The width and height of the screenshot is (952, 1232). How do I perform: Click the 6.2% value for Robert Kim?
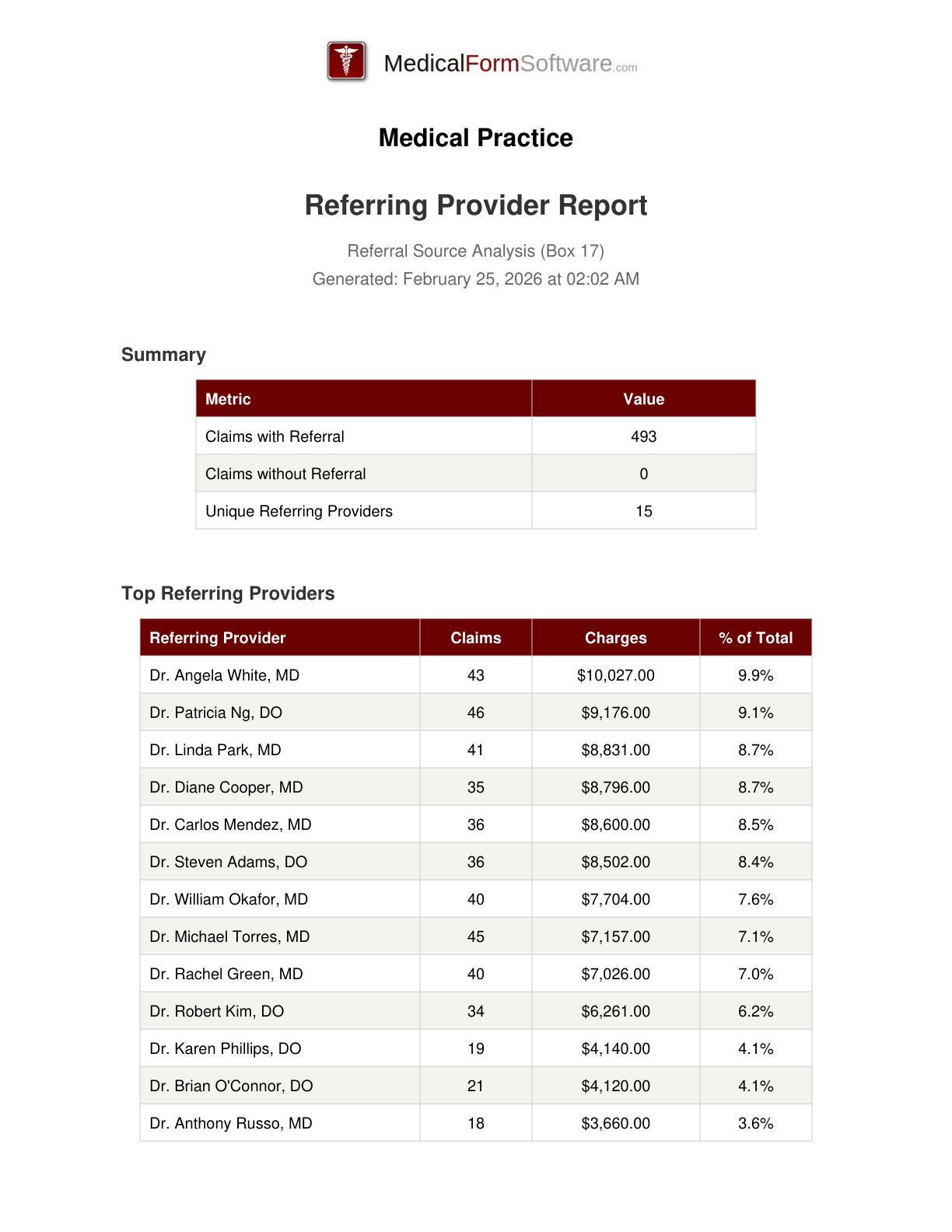[x=755, y=1011]
